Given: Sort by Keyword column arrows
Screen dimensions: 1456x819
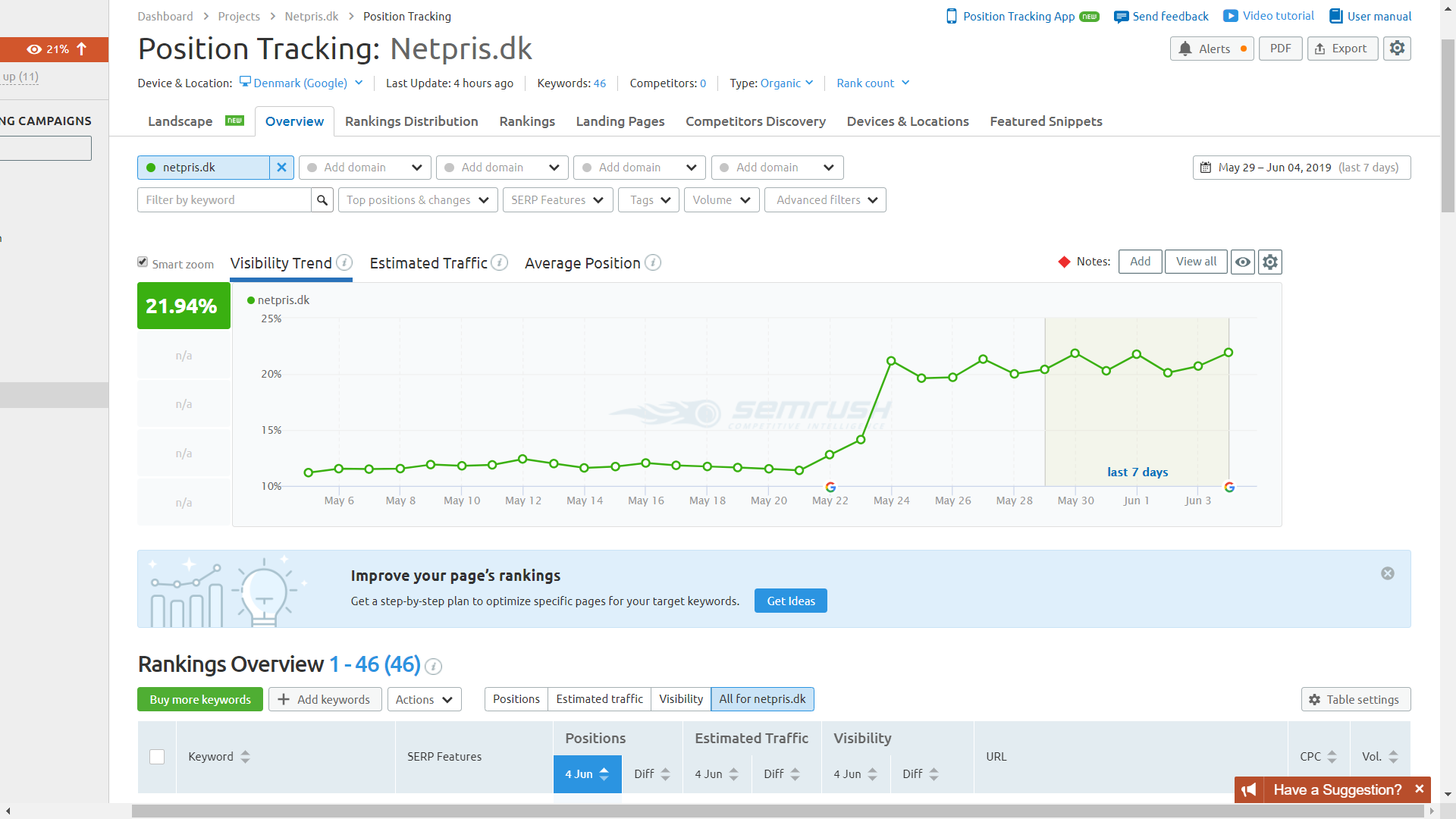Looking at the screenshot, I should [x=245, y=757].
